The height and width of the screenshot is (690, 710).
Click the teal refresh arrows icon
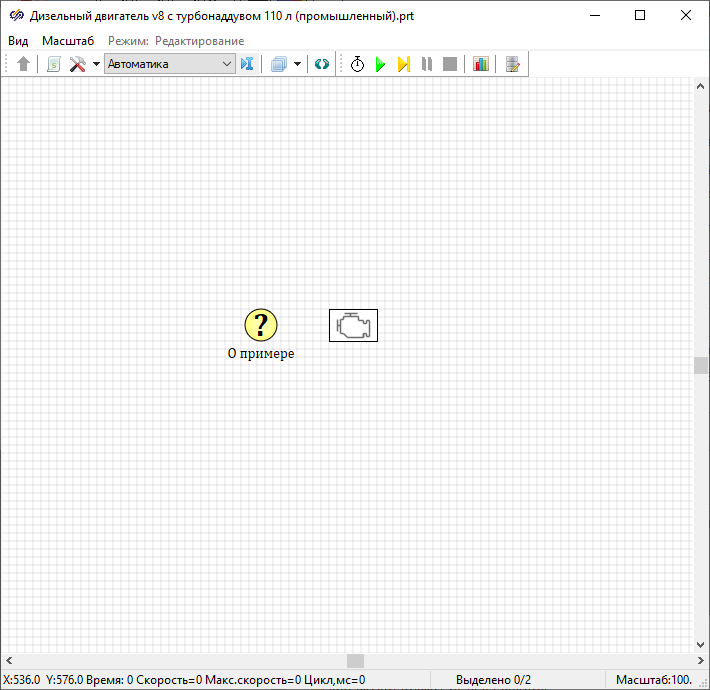pos(321,64)
